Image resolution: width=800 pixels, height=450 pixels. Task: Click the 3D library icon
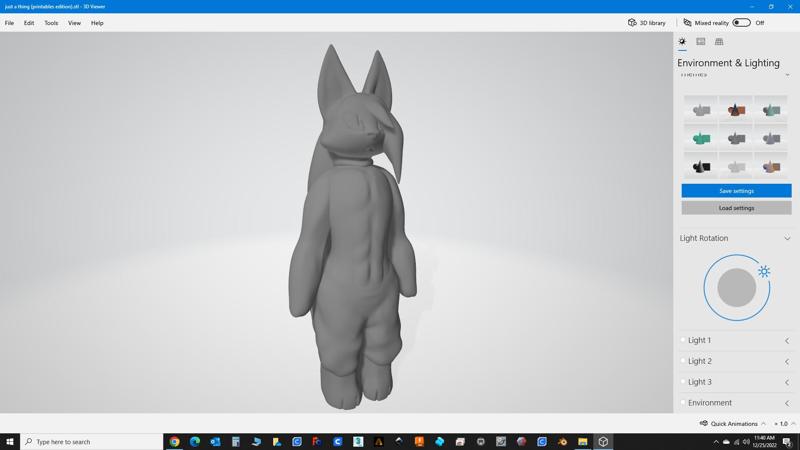632,23
